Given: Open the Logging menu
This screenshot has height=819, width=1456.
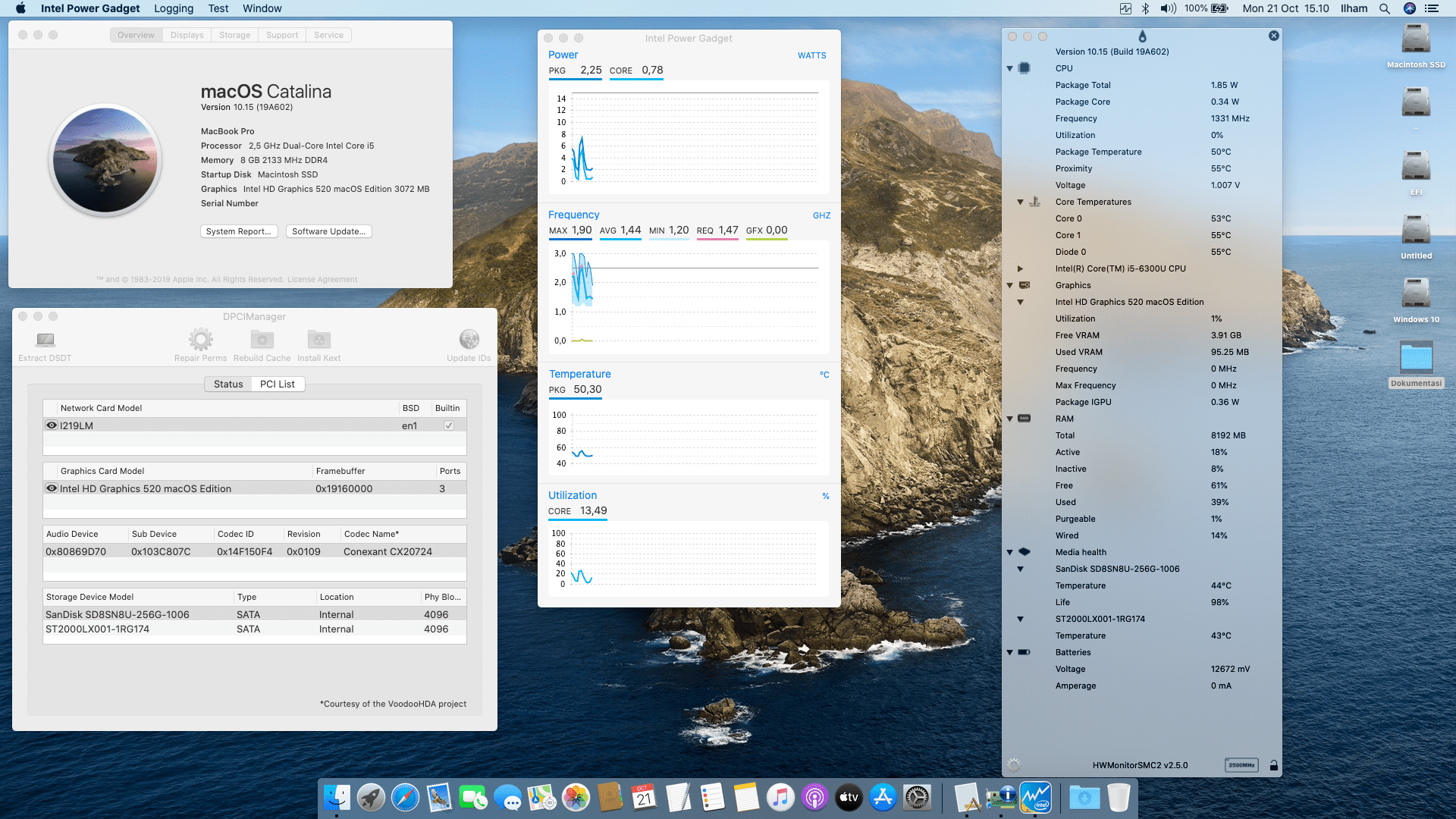Looking at the screenshot, I should (x=173, y=8).
